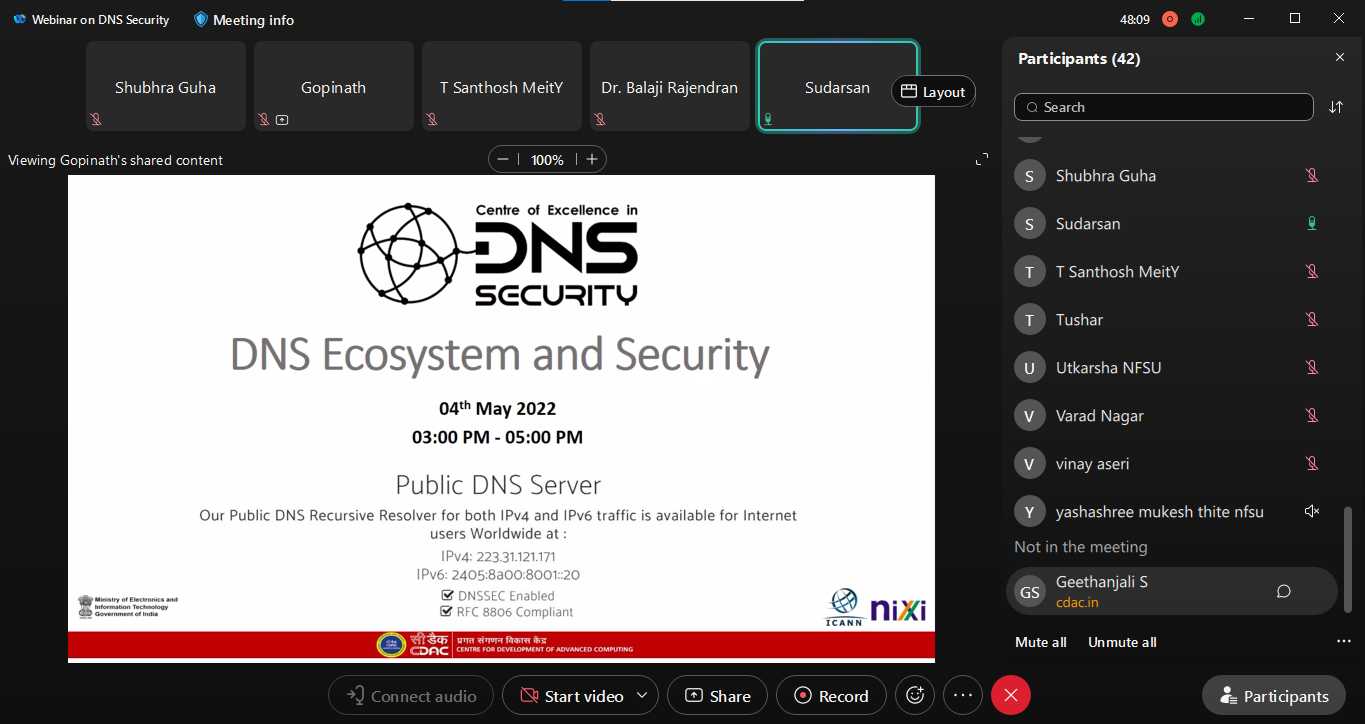Image resolution: width=1365 pixels, height=724 pixels.
Task: Toggle vinay aseri's muted mic icon
Action: (1312, 463)
